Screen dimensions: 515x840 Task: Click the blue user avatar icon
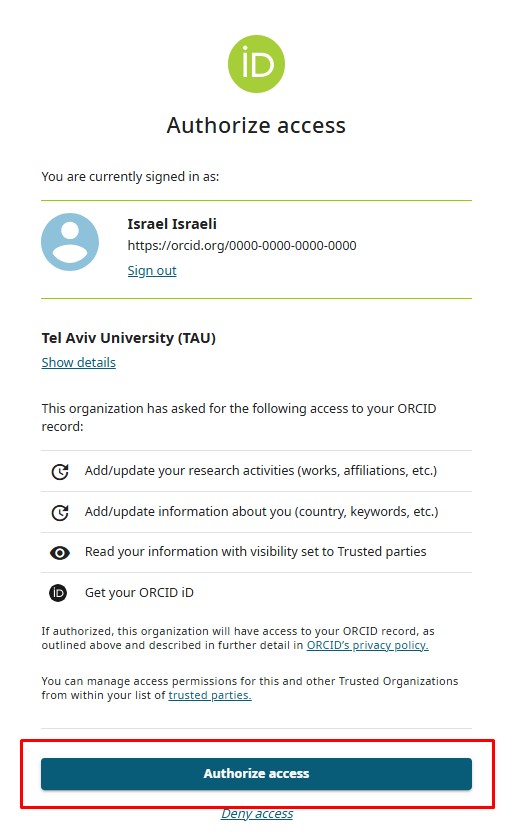pyautogui.click(x=70, y=242)
